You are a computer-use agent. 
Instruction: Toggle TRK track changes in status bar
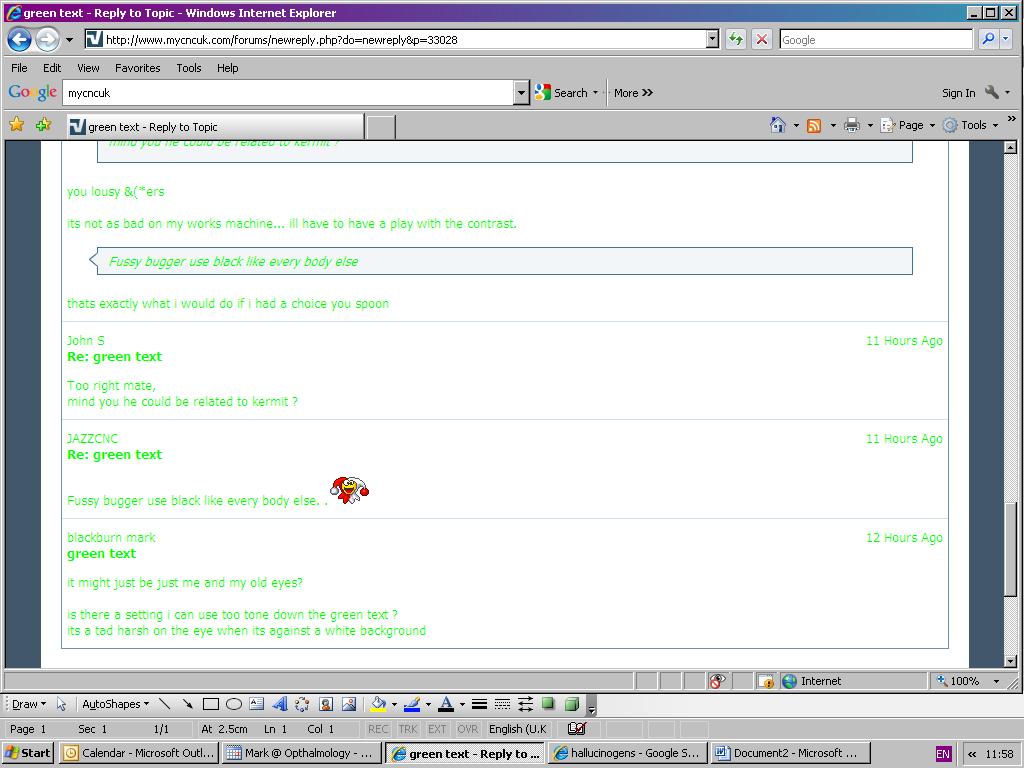pyautogui.click(x=408, y=729)
